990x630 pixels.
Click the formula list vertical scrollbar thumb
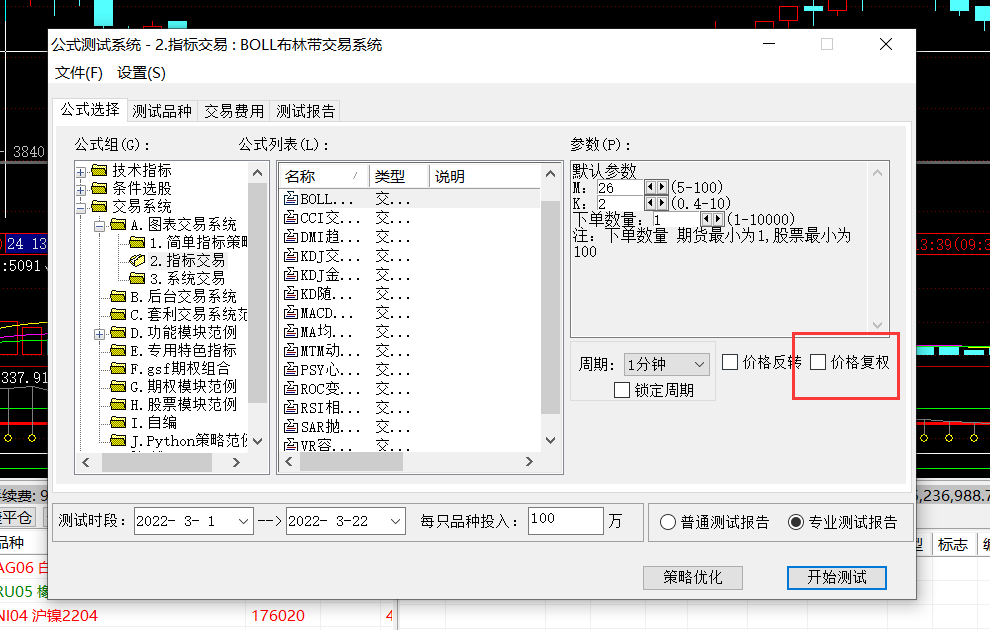coord(551,307)
